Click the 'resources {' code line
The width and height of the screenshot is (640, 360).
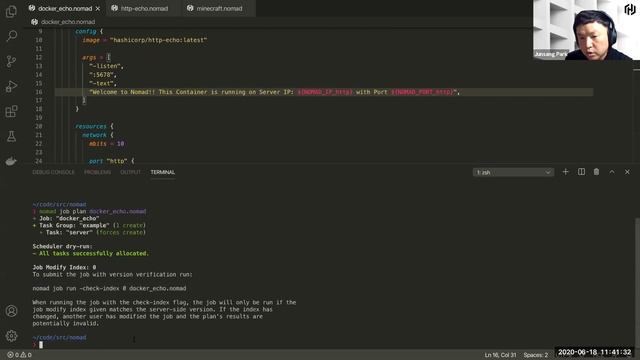(x=94, y=126)
